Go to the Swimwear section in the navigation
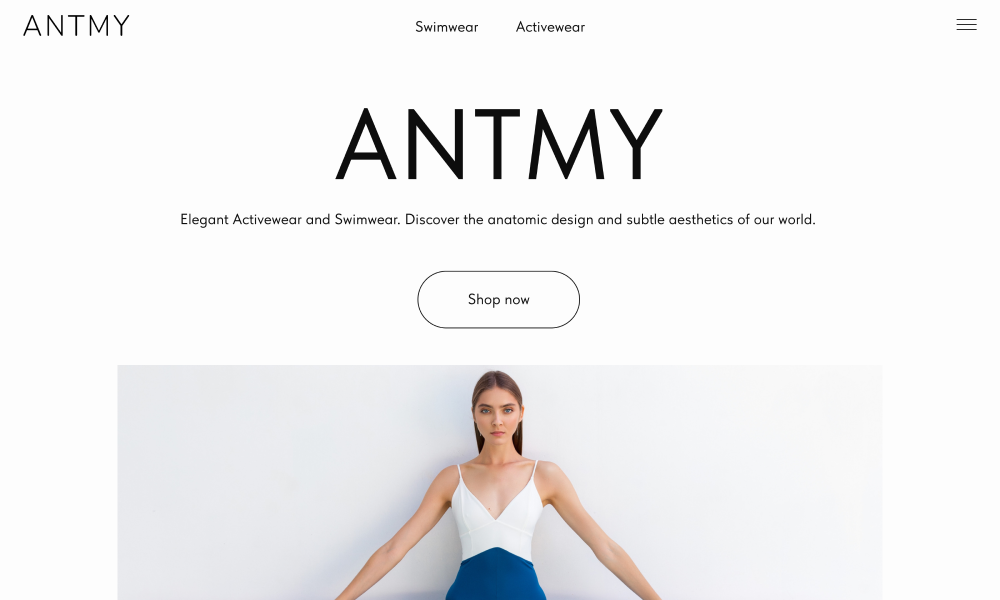Image resolution: width=1000 pixels, height=600 pixels. coord(446,27)
